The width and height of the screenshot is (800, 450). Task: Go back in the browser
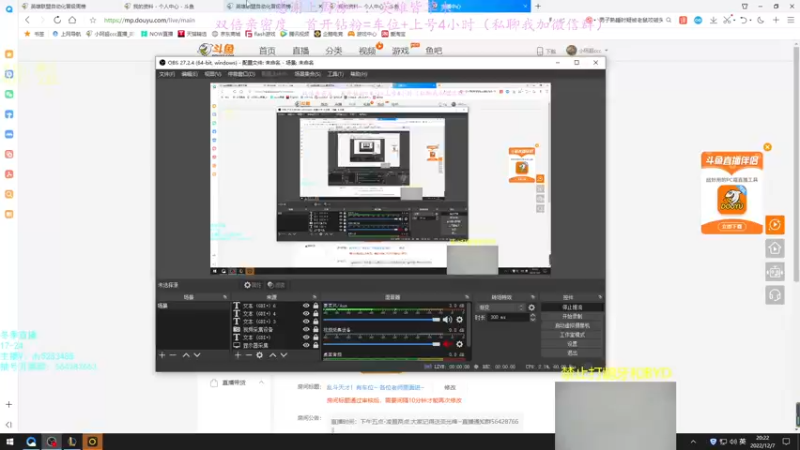coord(28,20)
